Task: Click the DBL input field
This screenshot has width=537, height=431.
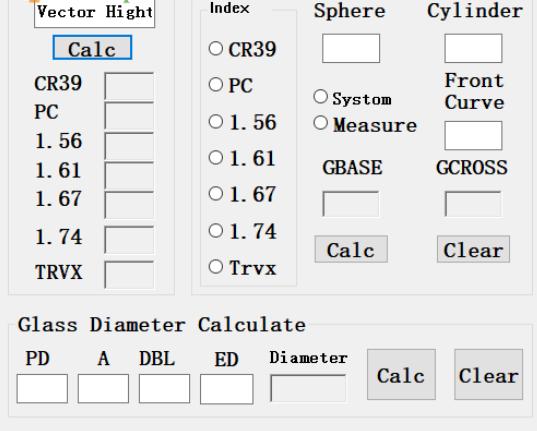Action: (x=164, y=389)
